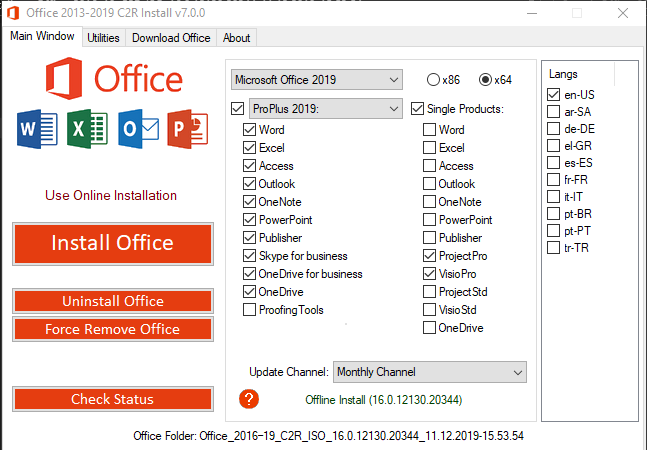Enable the it-IT language
Viewport: 647px width, 450px height.
553,197
